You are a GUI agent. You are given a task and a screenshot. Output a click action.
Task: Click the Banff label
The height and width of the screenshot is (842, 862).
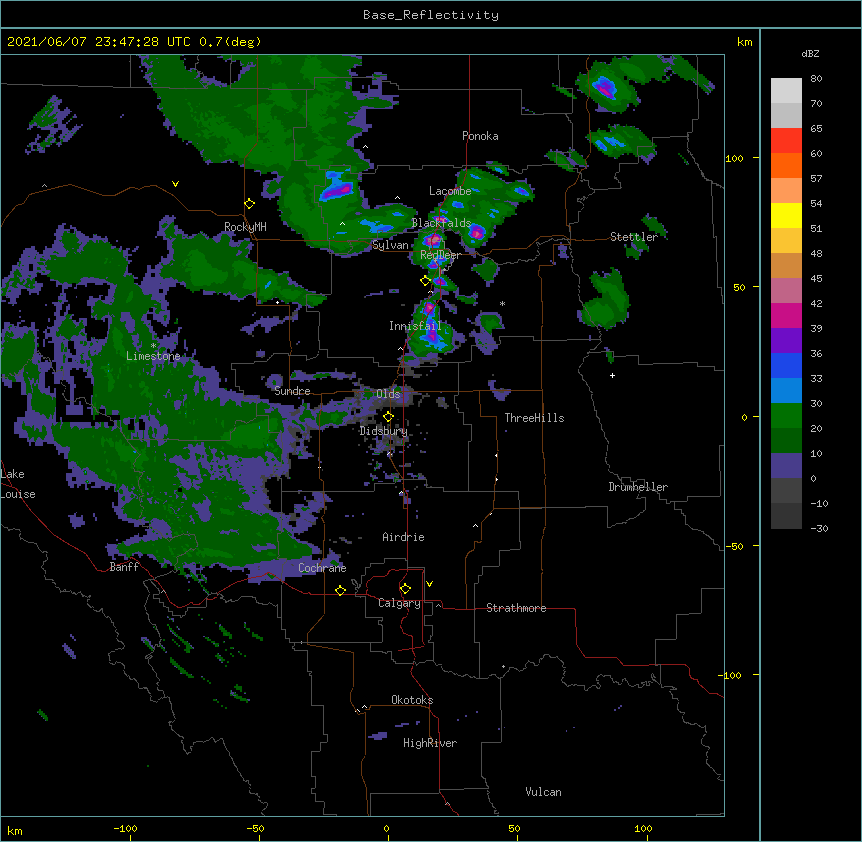(124, 567)
